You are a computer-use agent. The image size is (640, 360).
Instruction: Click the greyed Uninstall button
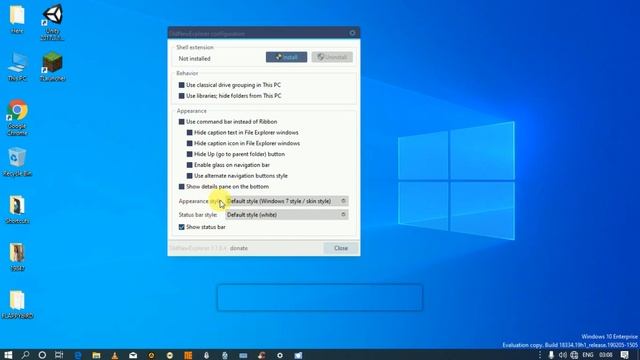point(332,57)
